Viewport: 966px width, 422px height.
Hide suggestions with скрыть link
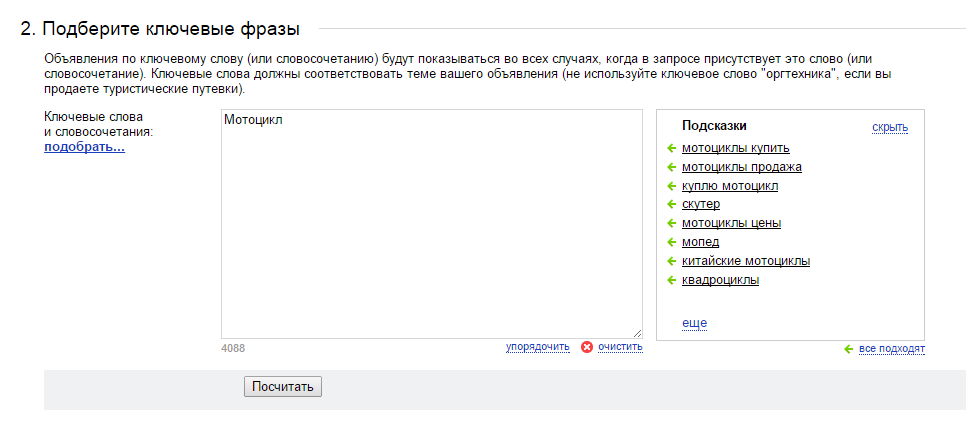click(890, 128)
